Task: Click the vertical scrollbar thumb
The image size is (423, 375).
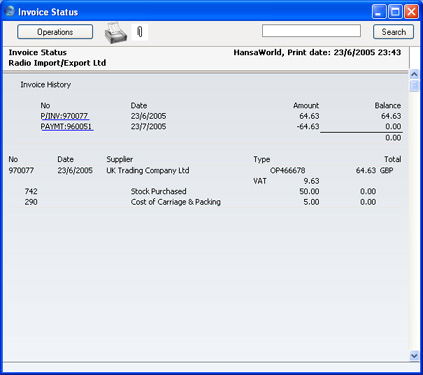Action: [x=414, y=85]
